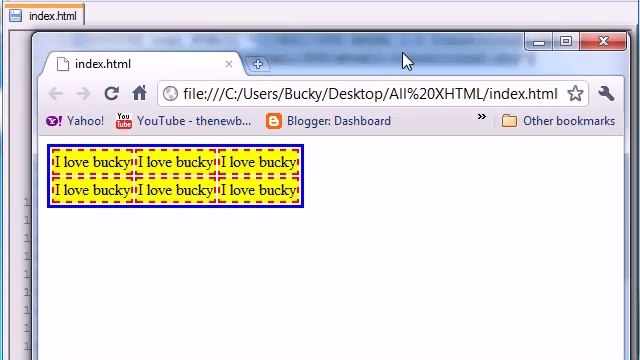Close the browser window with the red X
The image size is (640, 360).
click(x=603, y=41)
